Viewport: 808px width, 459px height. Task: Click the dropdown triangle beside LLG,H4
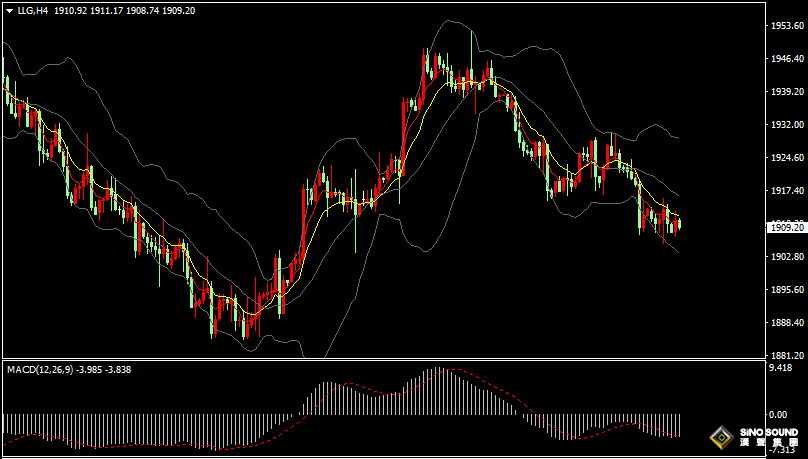point(9,9)
